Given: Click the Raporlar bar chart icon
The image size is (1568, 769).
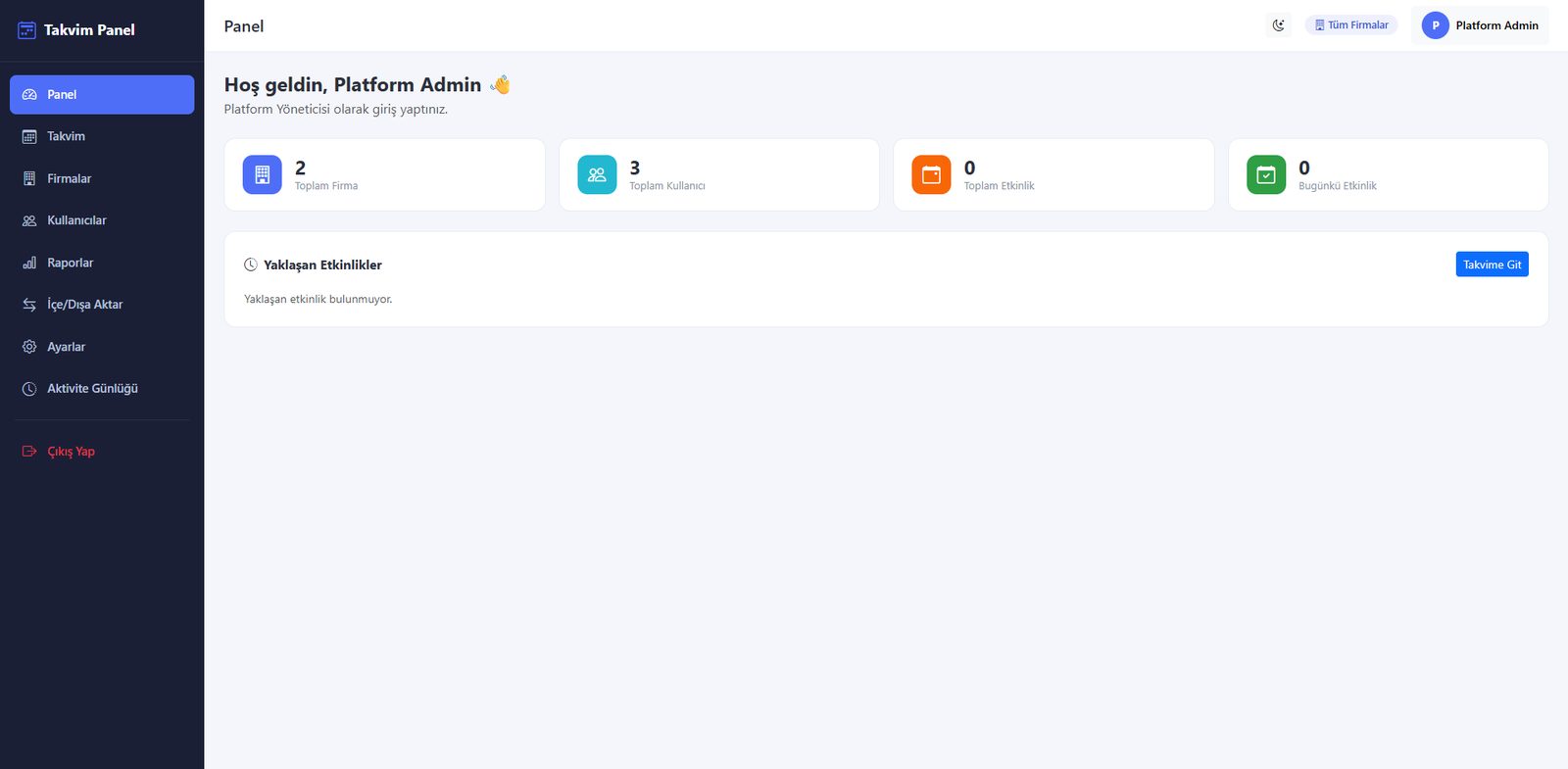Looking at the screenshot, I should coord(29,263).
